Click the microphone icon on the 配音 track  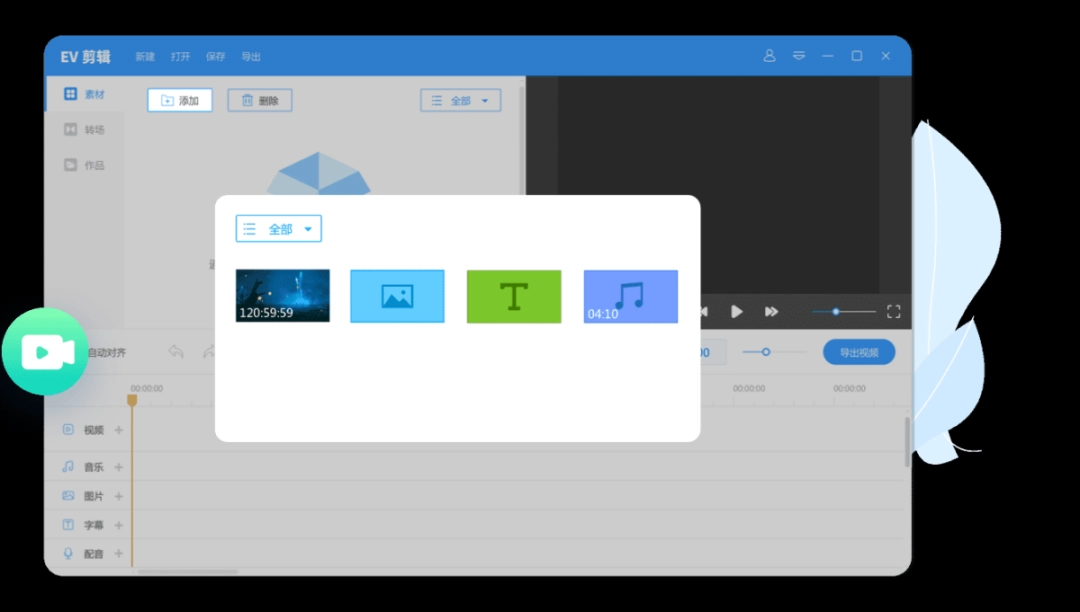(68, 553)
